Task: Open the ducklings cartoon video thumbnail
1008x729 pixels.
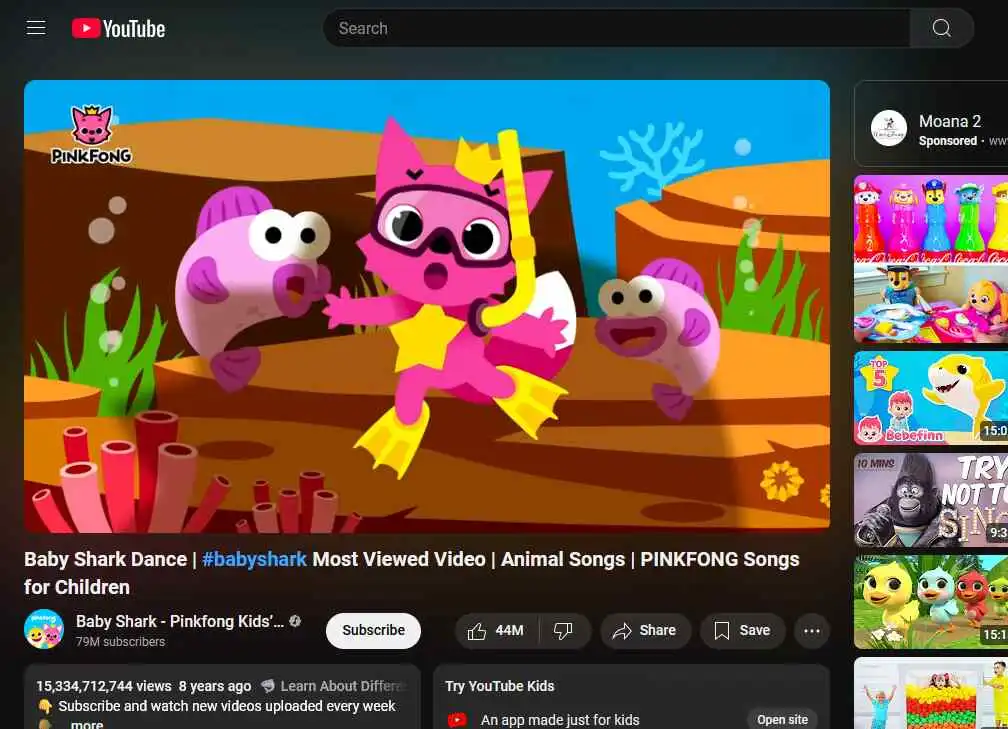Action: 931,602
